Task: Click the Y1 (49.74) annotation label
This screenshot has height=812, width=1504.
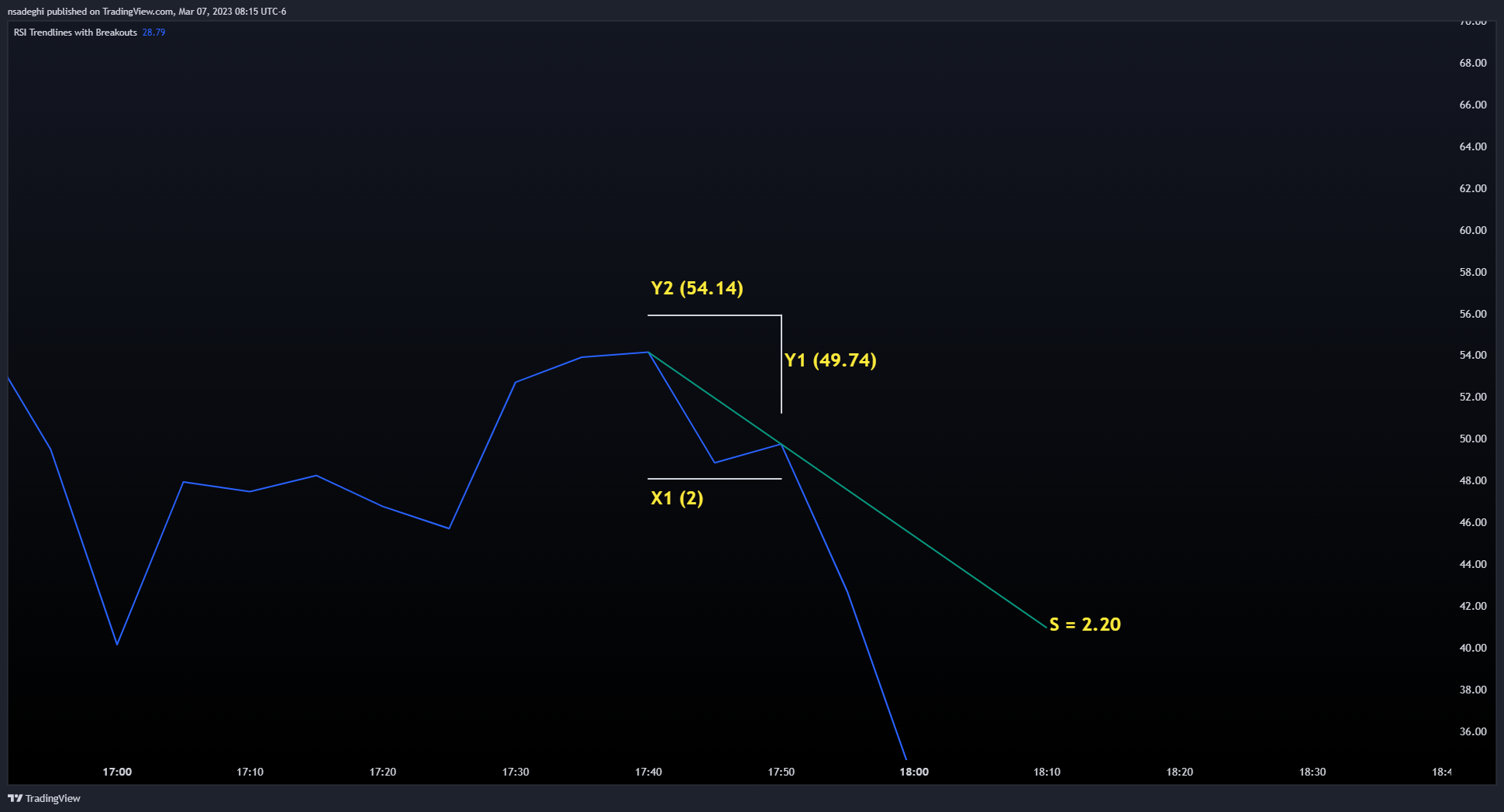Action: coord(830,360)
